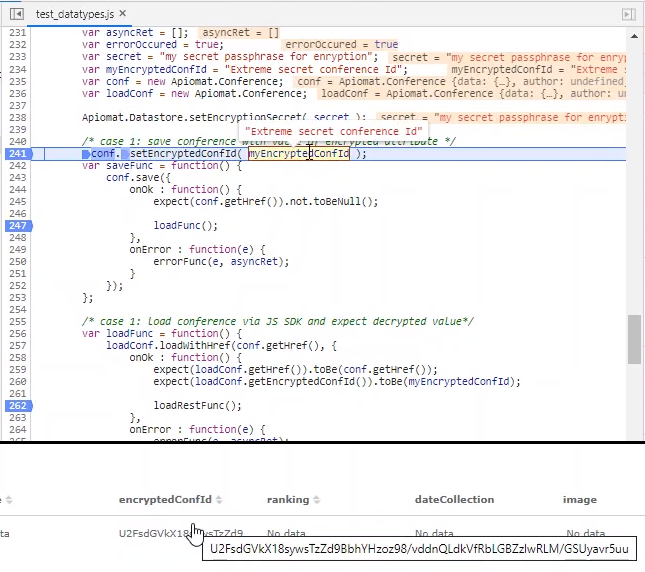Screen dimensions: 645x572
Task: Click the U2FsdGVkX18 encrypted value cell
Action: (x=181, y=533)
